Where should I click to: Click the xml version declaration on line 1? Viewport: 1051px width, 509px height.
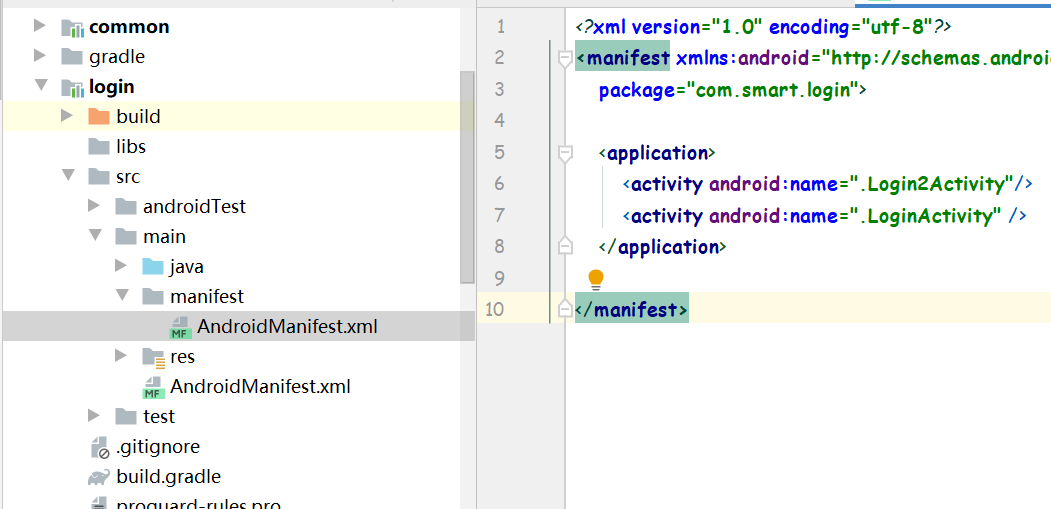tap(764, 27)
